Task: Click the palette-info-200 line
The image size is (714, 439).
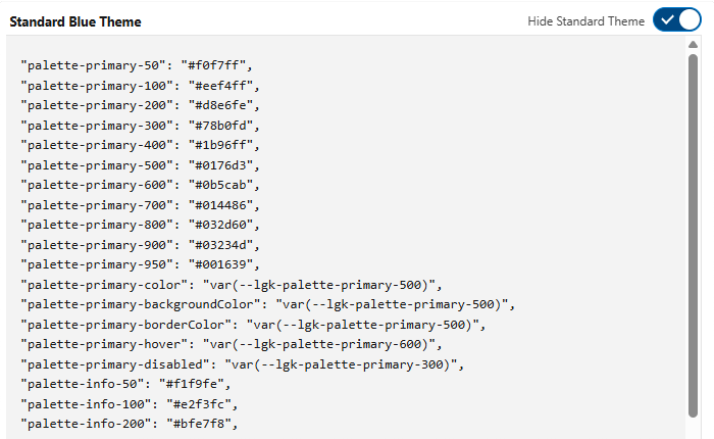Action: coord(129,424)
